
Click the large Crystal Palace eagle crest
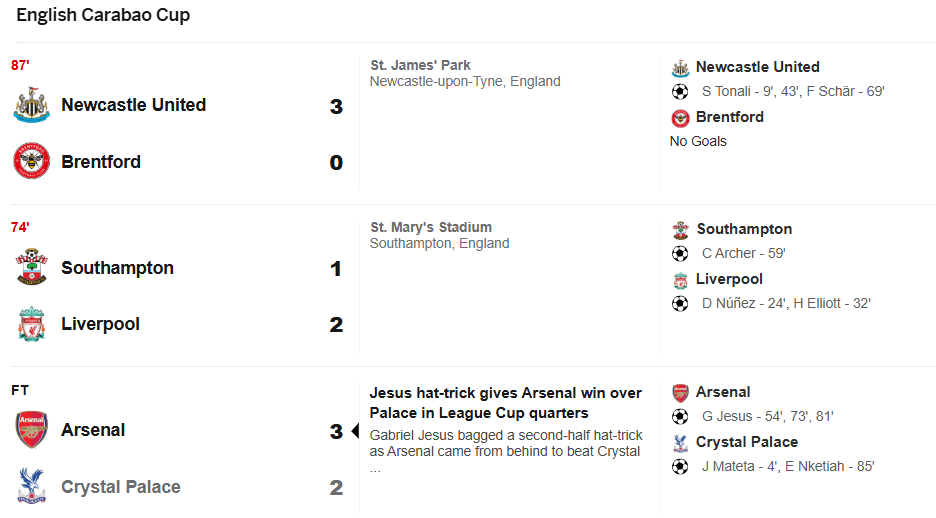click(31, 487)
